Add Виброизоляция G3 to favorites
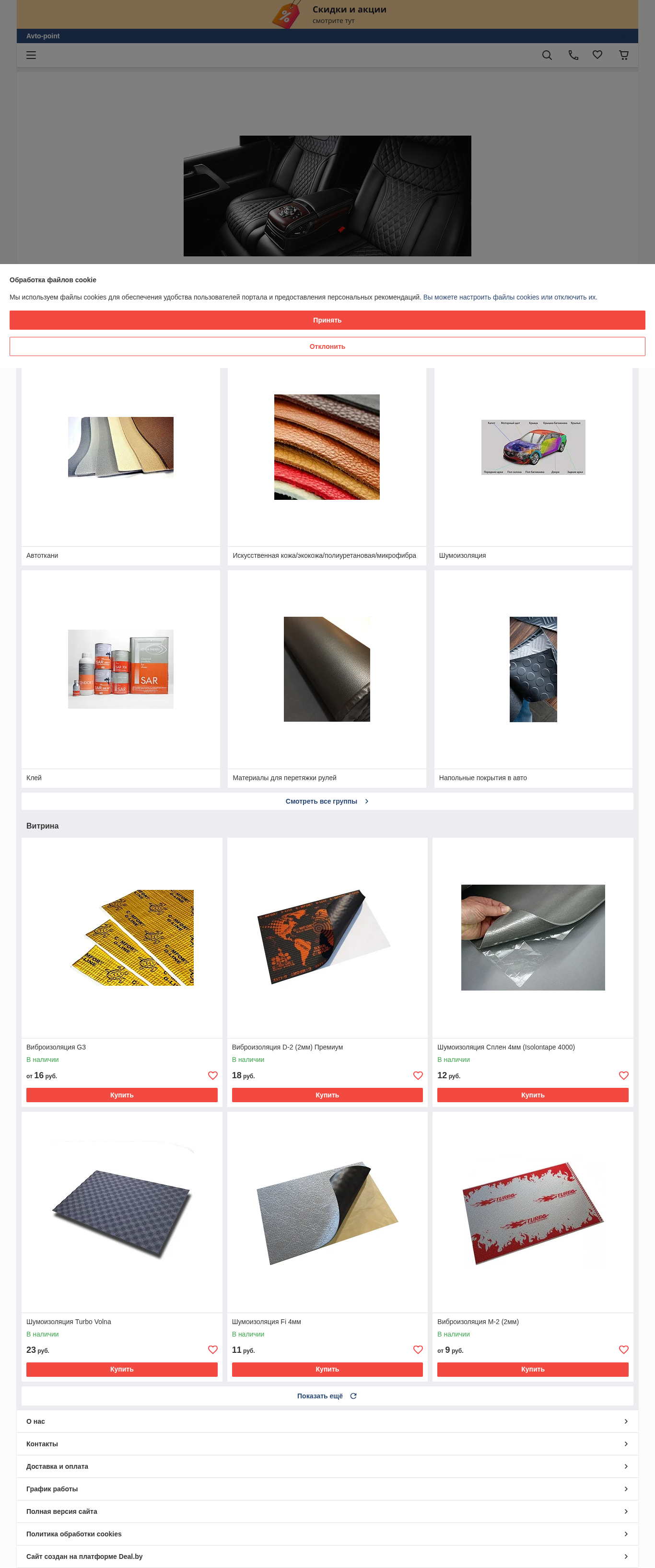The image size is (655, 1568). coord(212,1075)
